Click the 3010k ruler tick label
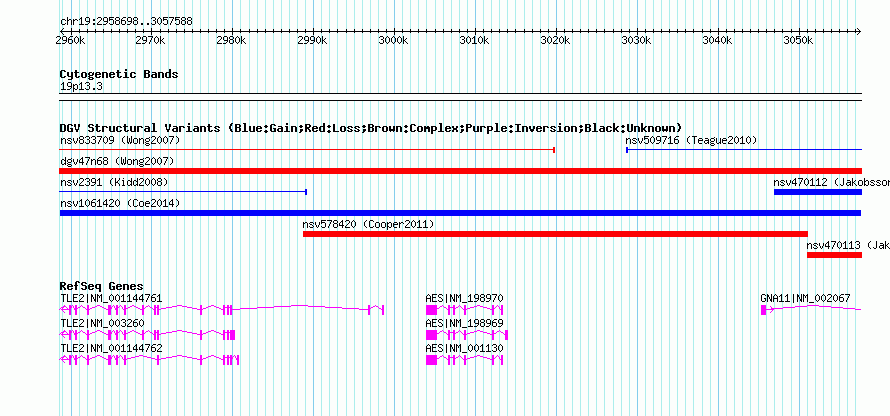The height and width of the screenshot is (416, 890). pyautogui.click(x=474, y=41)
